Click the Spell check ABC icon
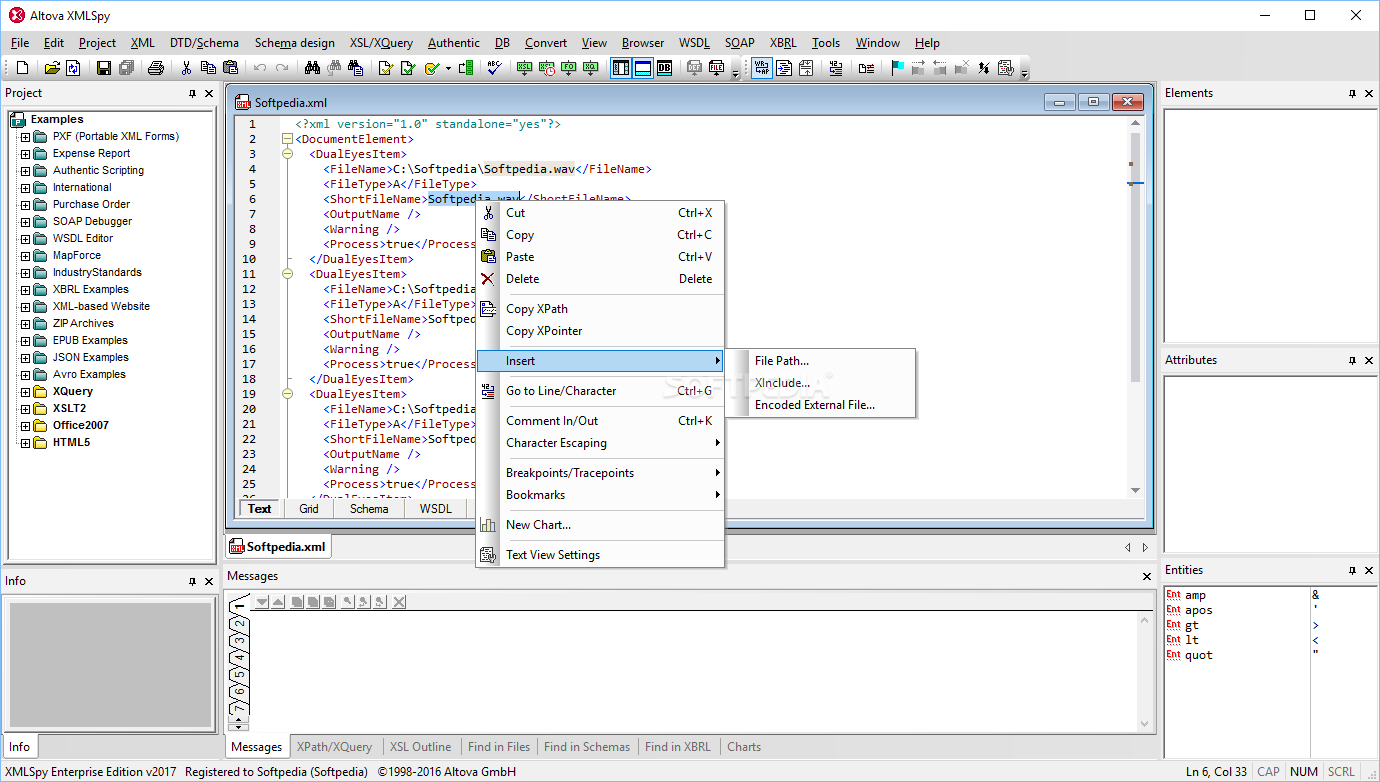 [x=493, y=68]
